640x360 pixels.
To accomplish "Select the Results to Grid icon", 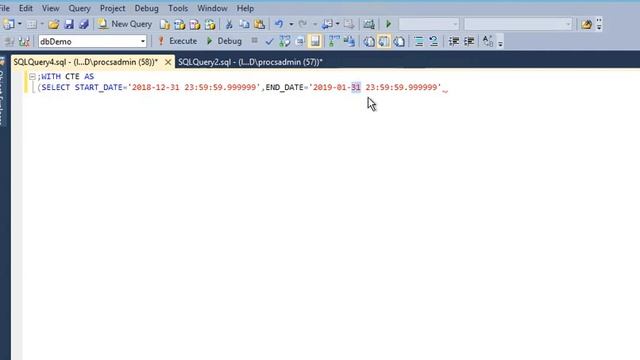I will point(384,41).
